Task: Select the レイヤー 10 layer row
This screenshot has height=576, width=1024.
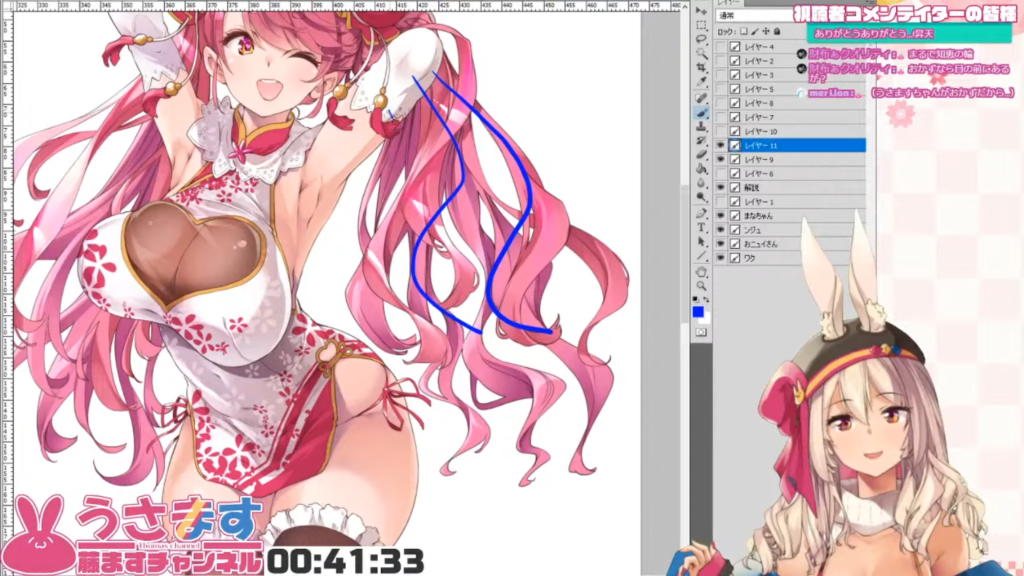Action: click(x=791, y=131)
